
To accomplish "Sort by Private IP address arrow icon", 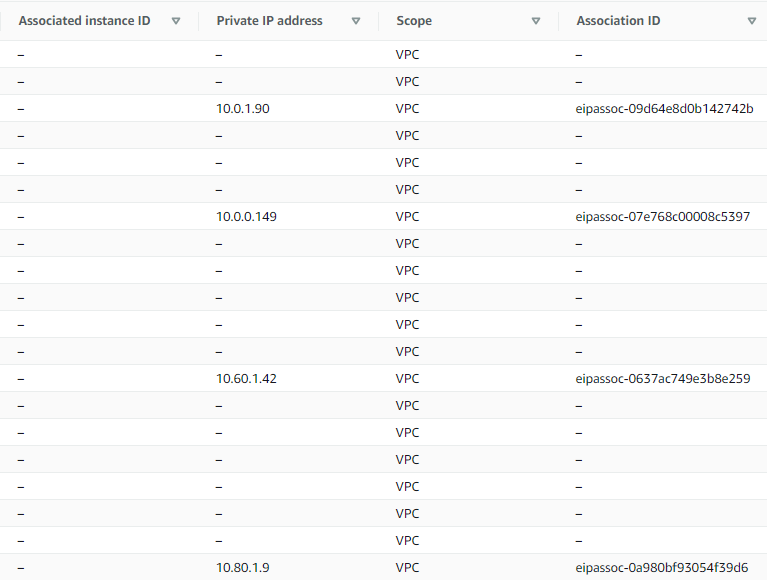I will coord(356,21).
